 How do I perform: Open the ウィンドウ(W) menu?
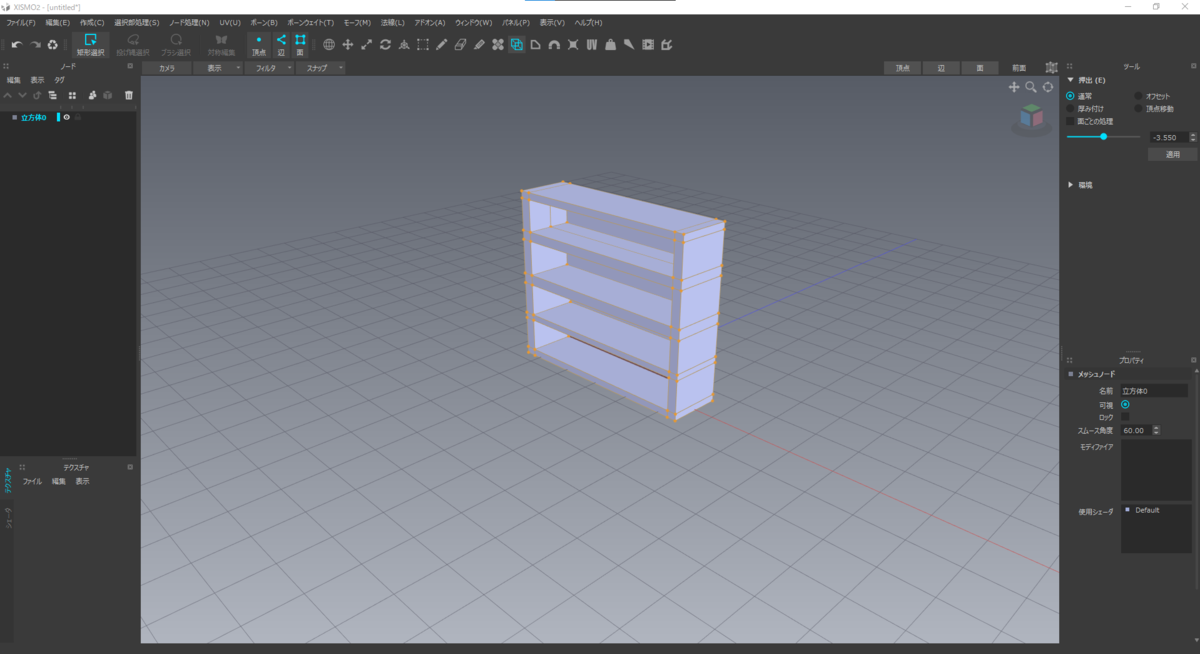tap(473, 22)
